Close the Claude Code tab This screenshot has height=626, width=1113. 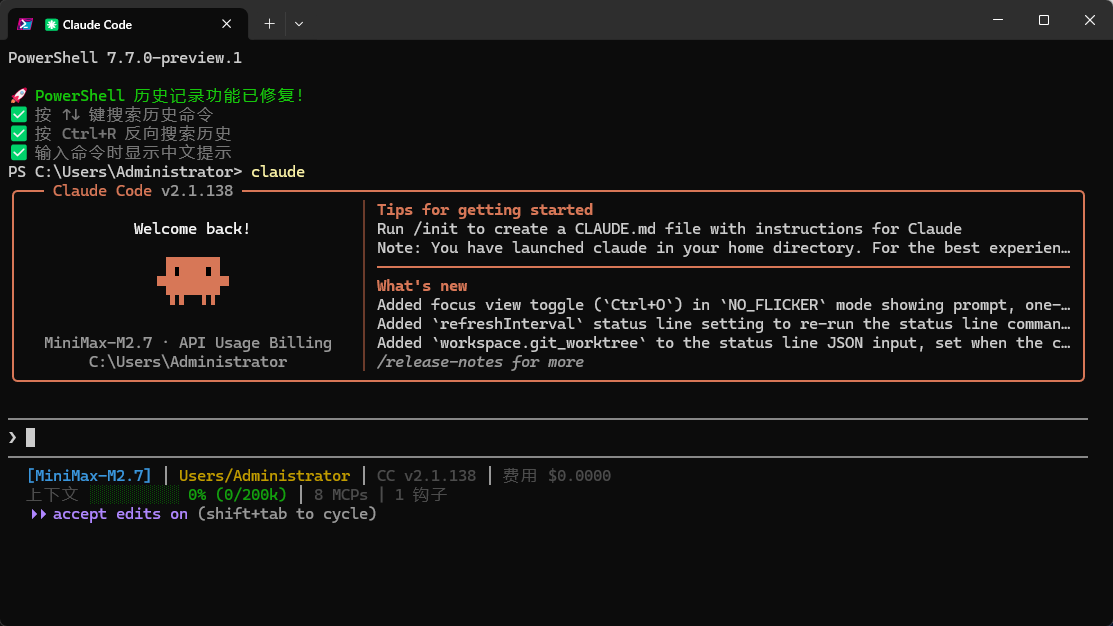[x=226, y=24]
